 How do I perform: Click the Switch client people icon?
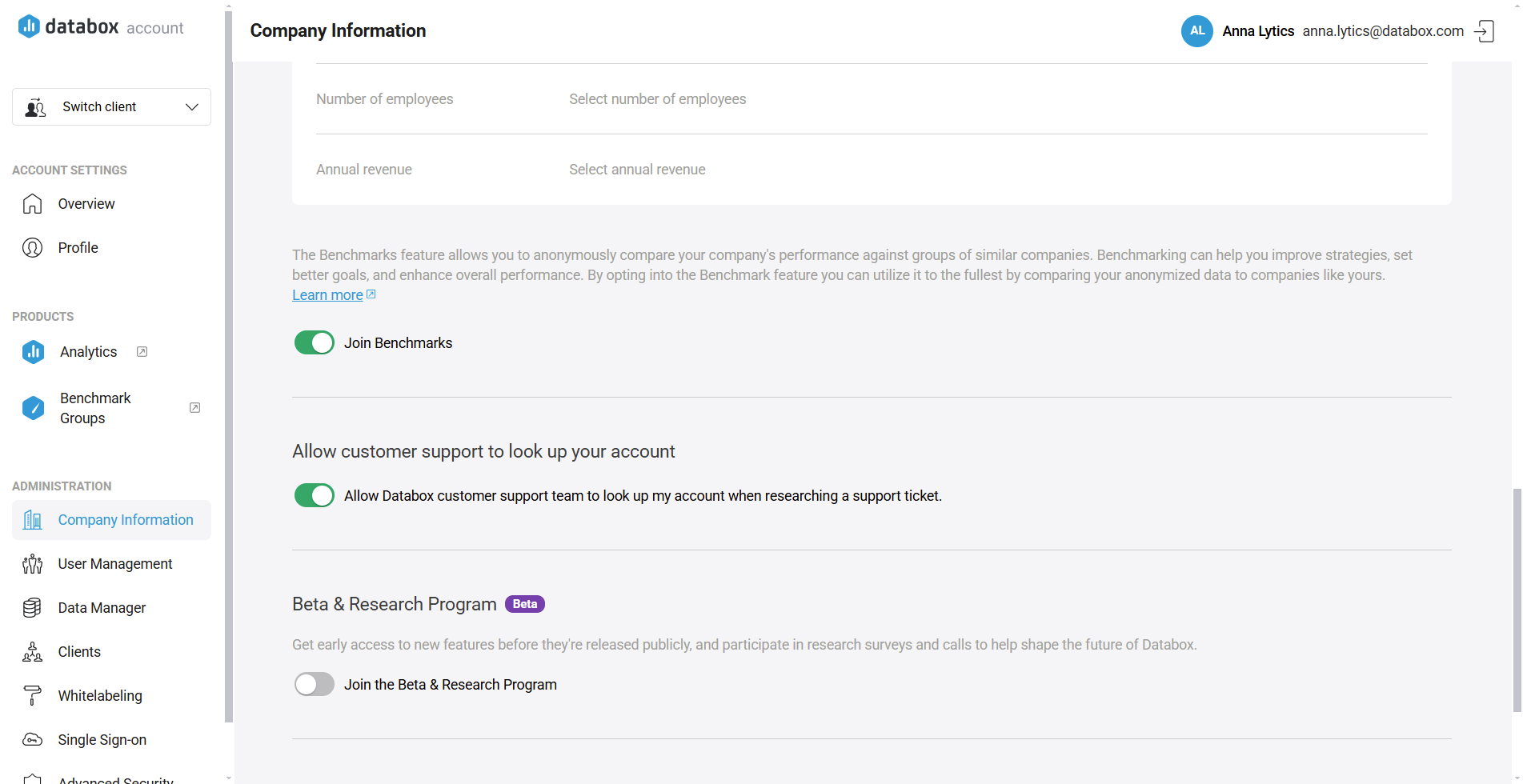(x=35, y=107)
